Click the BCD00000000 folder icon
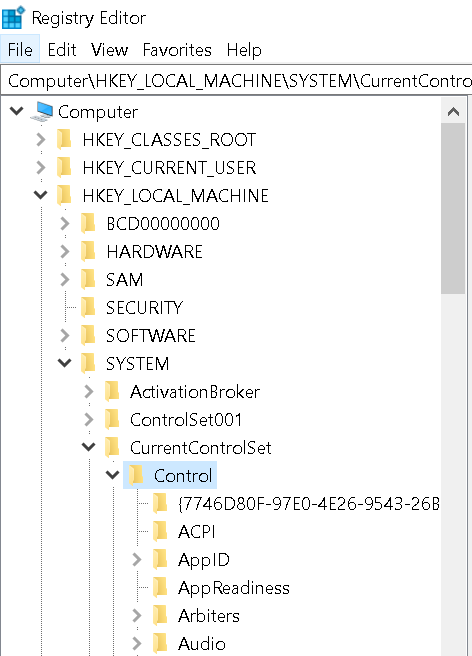Screen dimensions: 472x656 [x=88, y=223]
